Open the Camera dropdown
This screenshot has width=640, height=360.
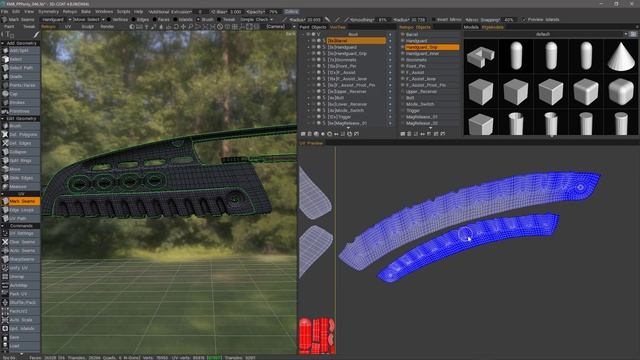280,27
